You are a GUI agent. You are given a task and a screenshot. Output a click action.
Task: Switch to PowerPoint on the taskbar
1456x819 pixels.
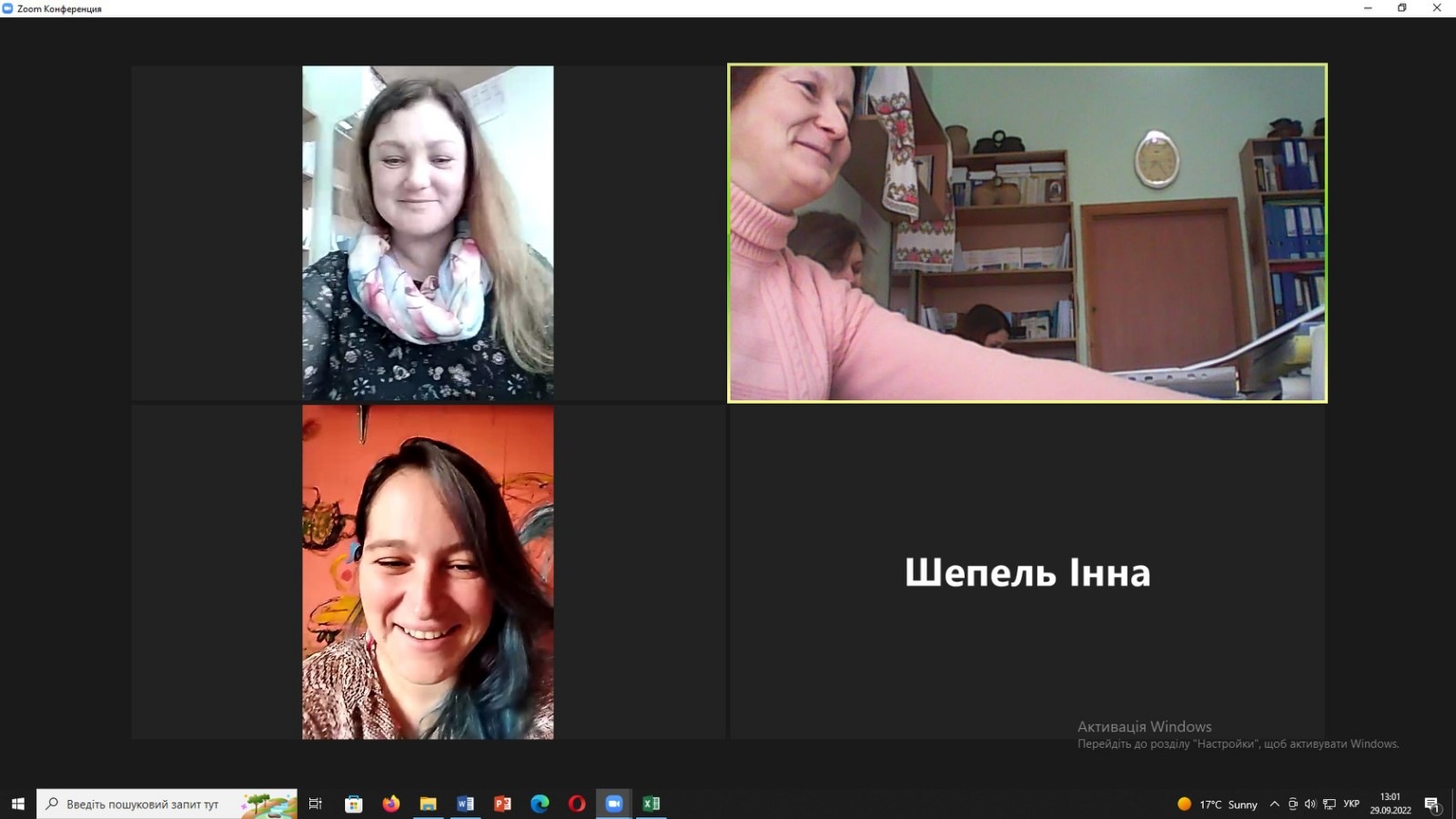coord(502,804)
